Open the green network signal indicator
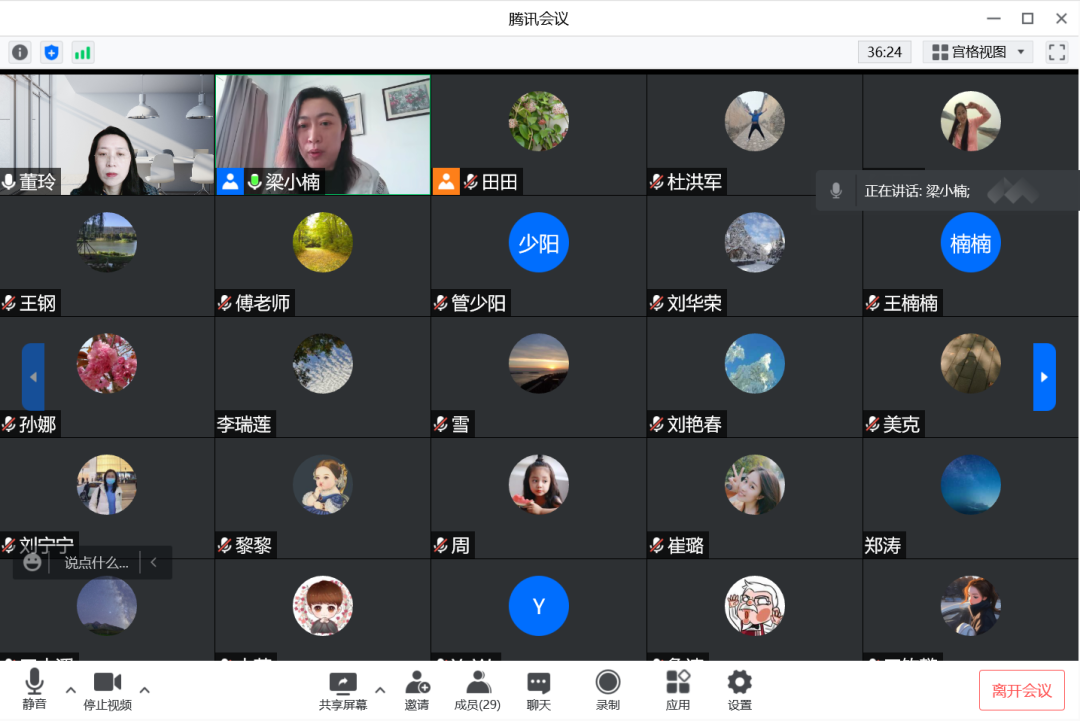 (82, 52)
